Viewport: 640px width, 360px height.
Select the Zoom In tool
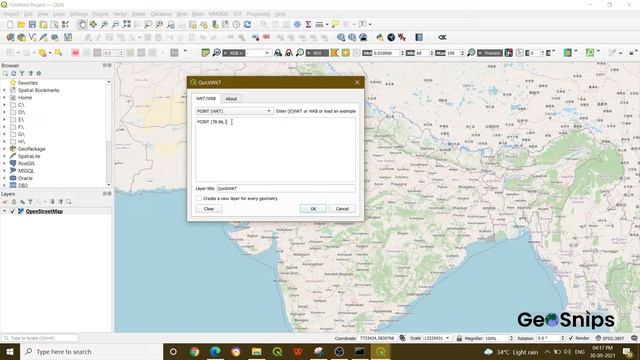pos(104,24)
